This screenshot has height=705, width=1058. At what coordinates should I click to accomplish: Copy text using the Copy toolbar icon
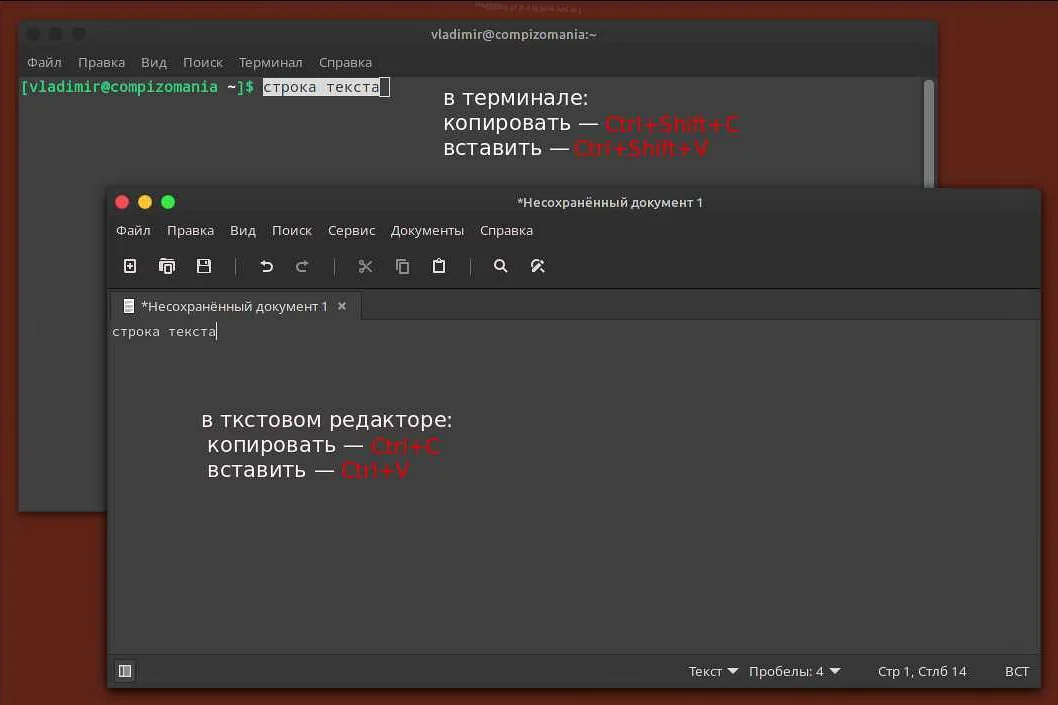pyautogui.click(x=402, y=266)
